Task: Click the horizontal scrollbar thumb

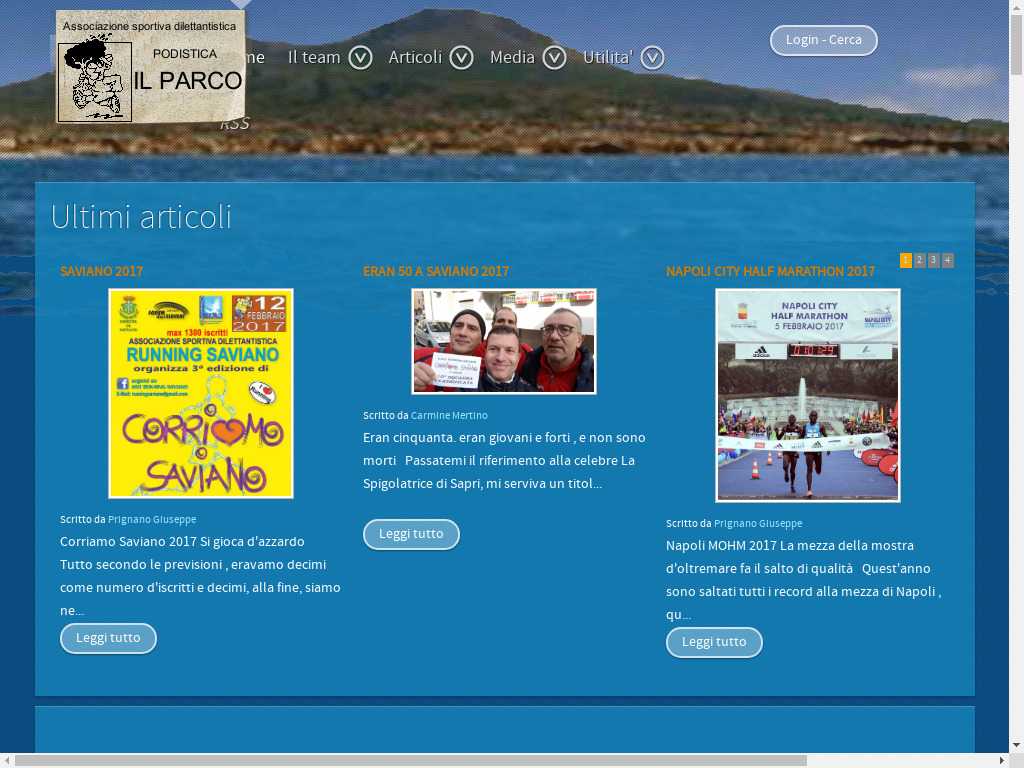Action: 410,761
